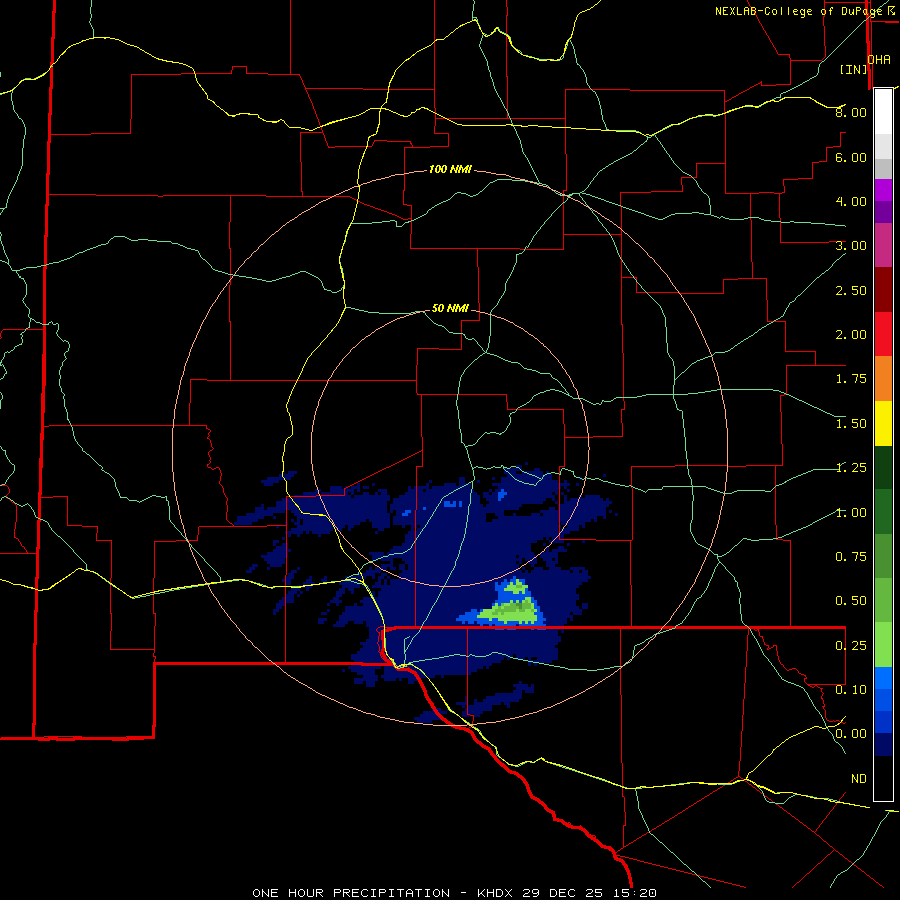Click the ND legend label
The image size is (900, 900).
click(x=859, y=779)
